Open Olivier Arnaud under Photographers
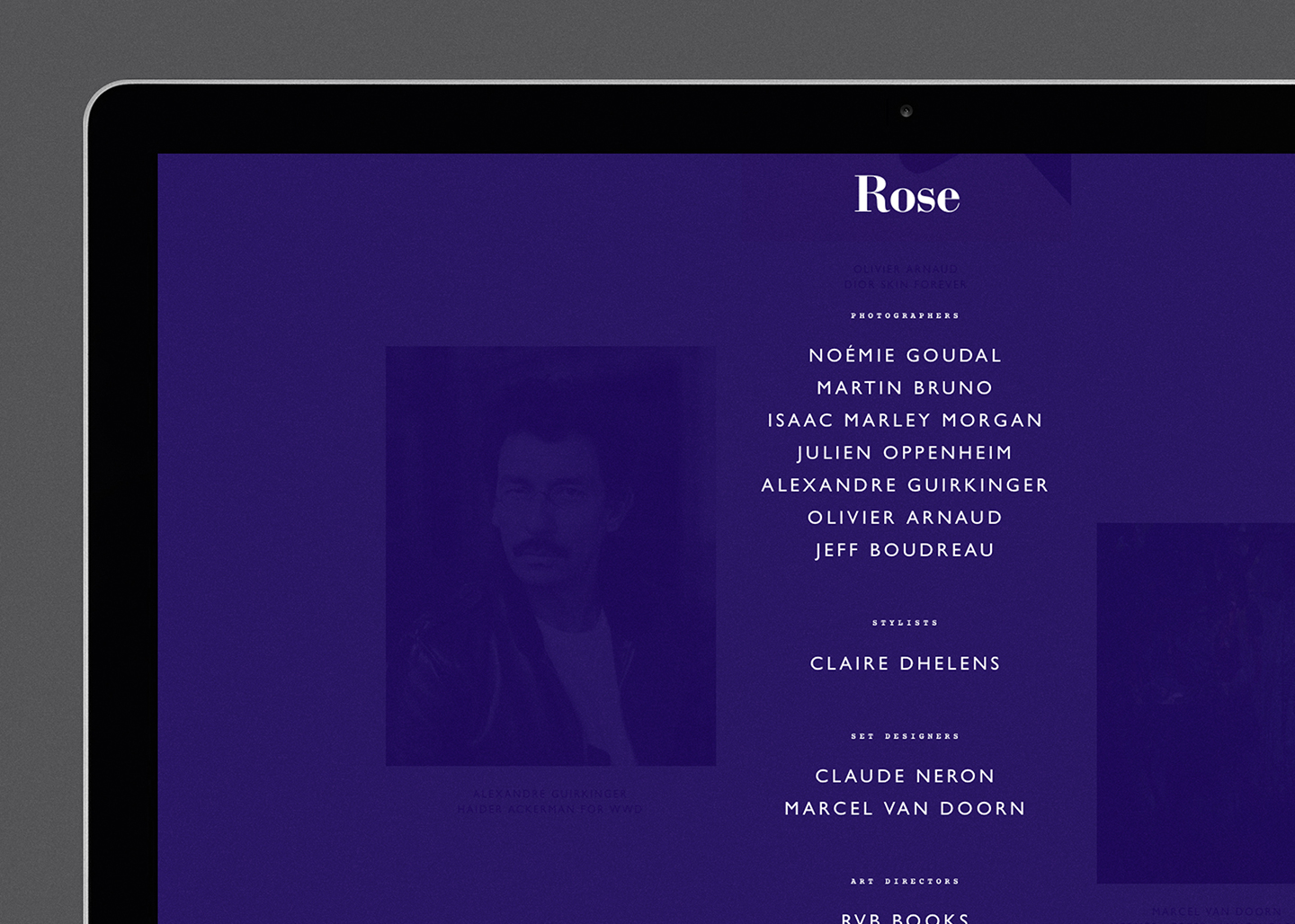 [x=905, y=518]
